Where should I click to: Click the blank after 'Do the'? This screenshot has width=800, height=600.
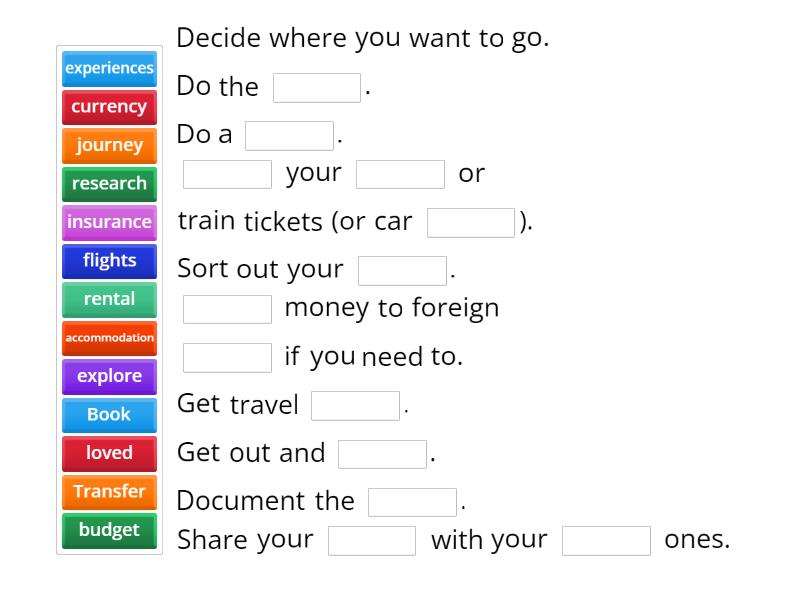tap(315, 87)
